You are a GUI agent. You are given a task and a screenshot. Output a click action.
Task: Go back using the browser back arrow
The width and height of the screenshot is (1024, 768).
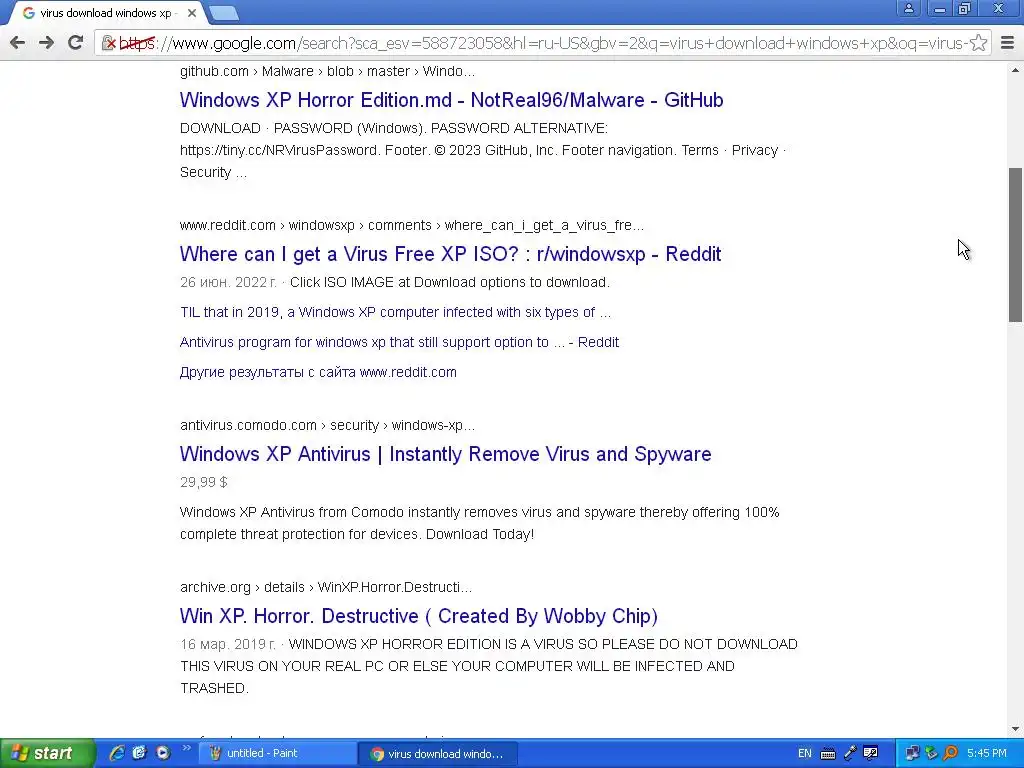(18, 43)
